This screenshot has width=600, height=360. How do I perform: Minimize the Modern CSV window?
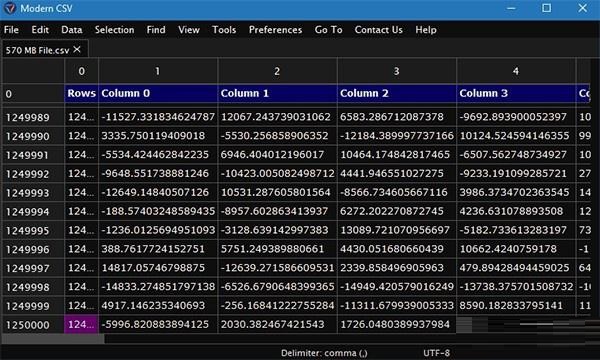click(511, 8)
